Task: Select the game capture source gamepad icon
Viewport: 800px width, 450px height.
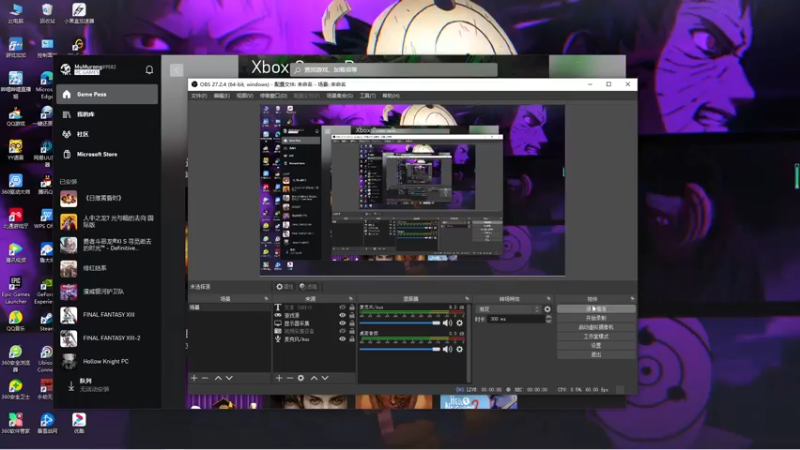Action: (278, 315)
